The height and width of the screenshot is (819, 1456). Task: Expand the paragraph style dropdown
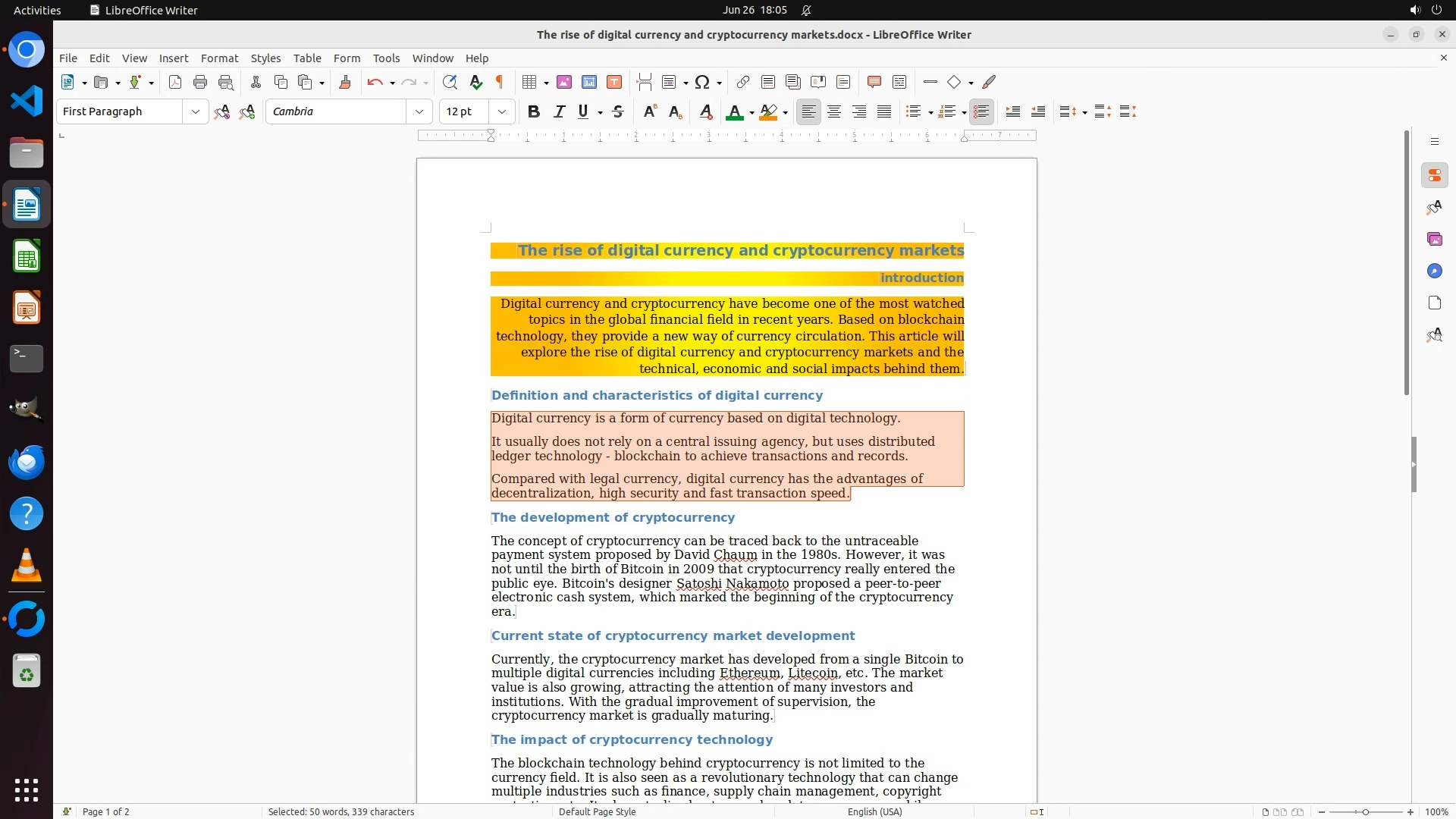195,111
